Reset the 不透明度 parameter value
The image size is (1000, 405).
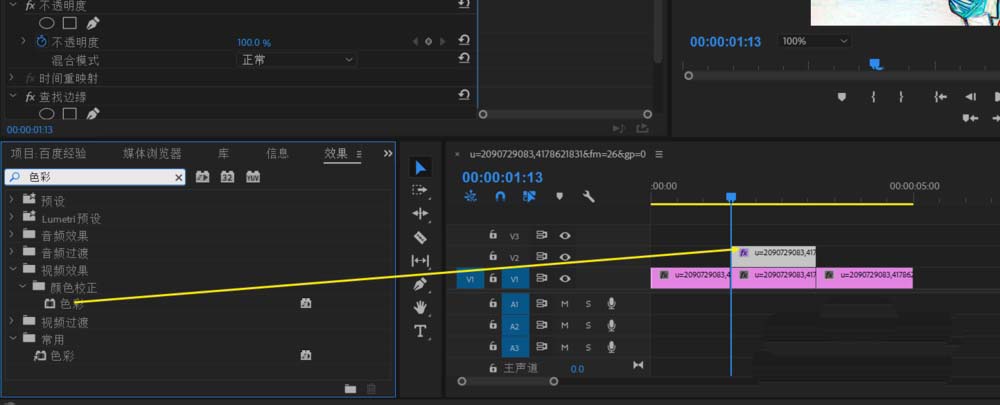[464, 42]
